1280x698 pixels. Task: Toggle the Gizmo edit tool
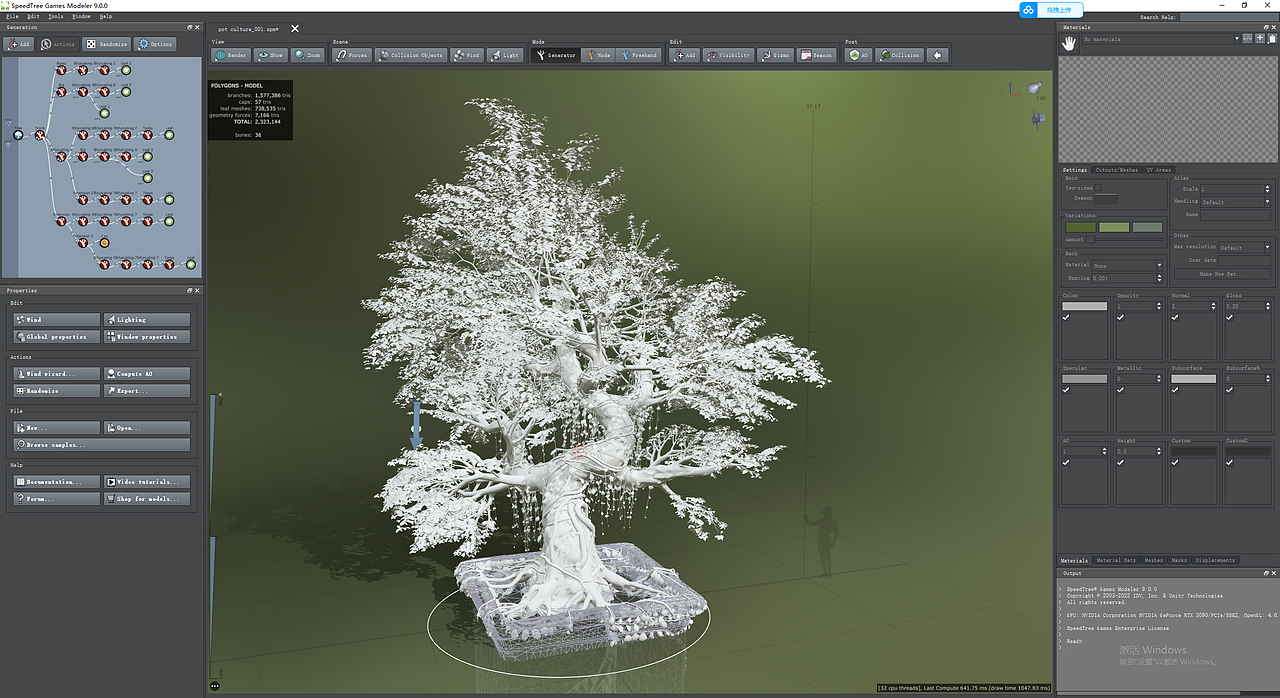coord(775,55)
